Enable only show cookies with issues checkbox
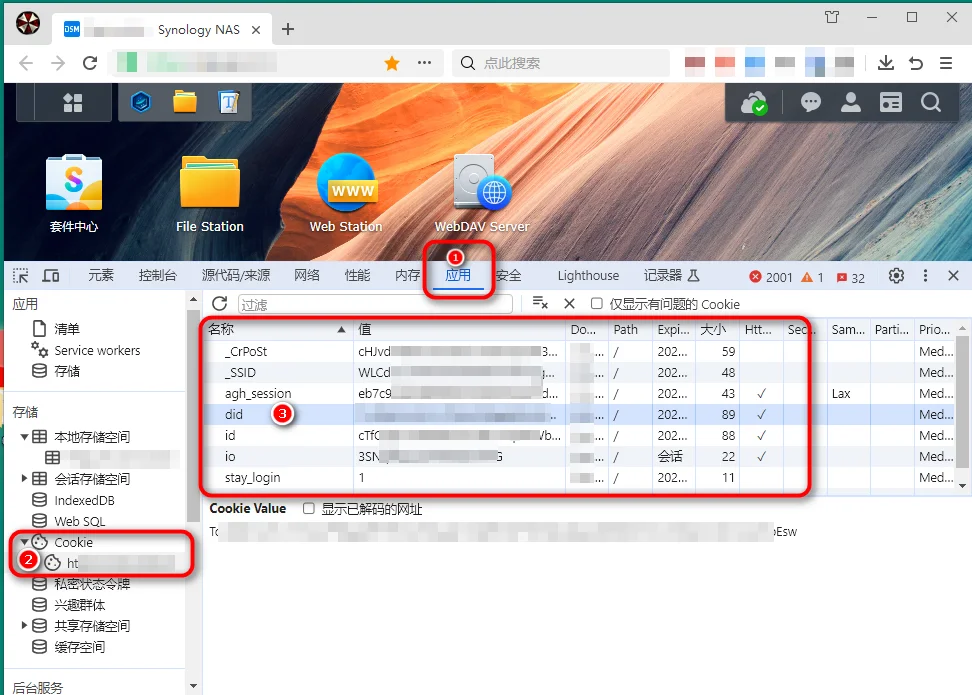972x695 pixels. pyautogui.click(x=596, y=304)
